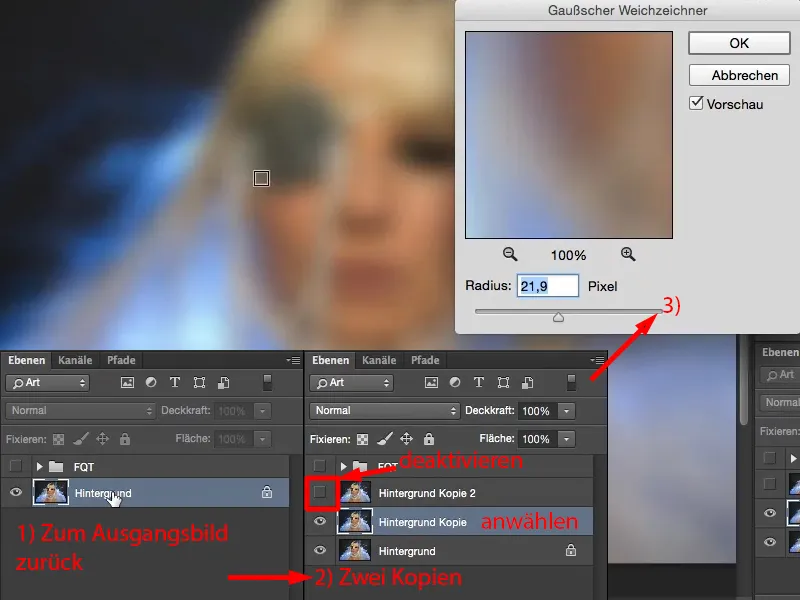Show FQT group visibility in middle panel
The image size is (800, 600).
(319, 466)
